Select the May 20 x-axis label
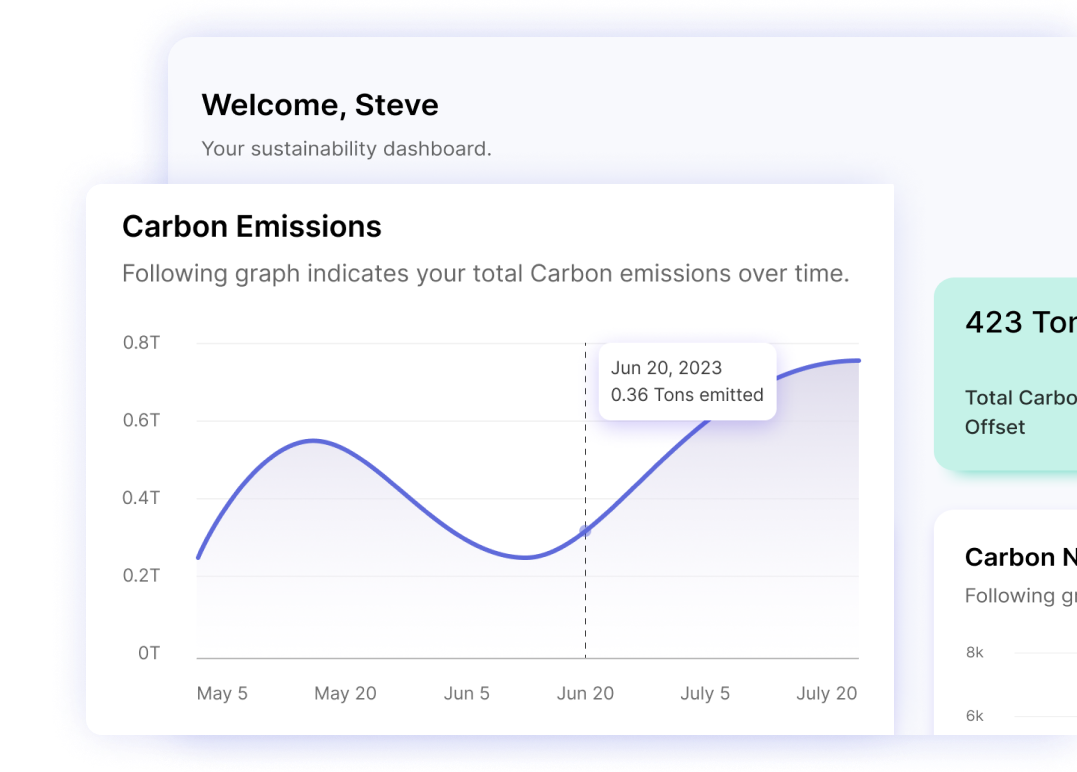The width and height of the screenshot is (1077, 772). tap(345, 693)
